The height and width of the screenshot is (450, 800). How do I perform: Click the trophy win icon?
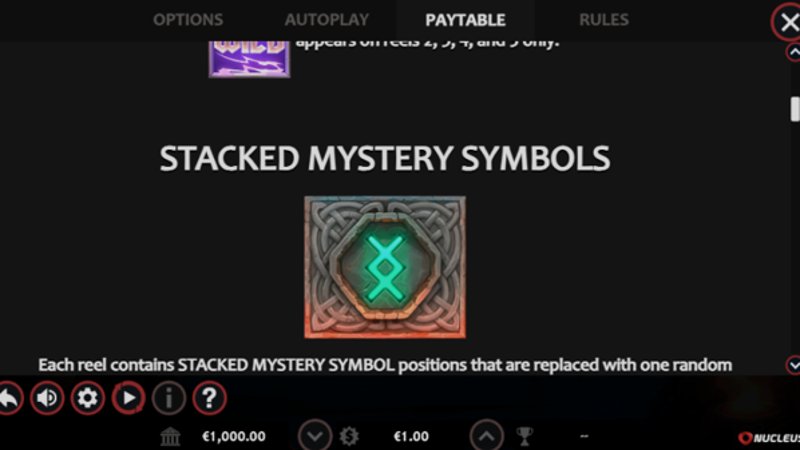pos(524,437)
